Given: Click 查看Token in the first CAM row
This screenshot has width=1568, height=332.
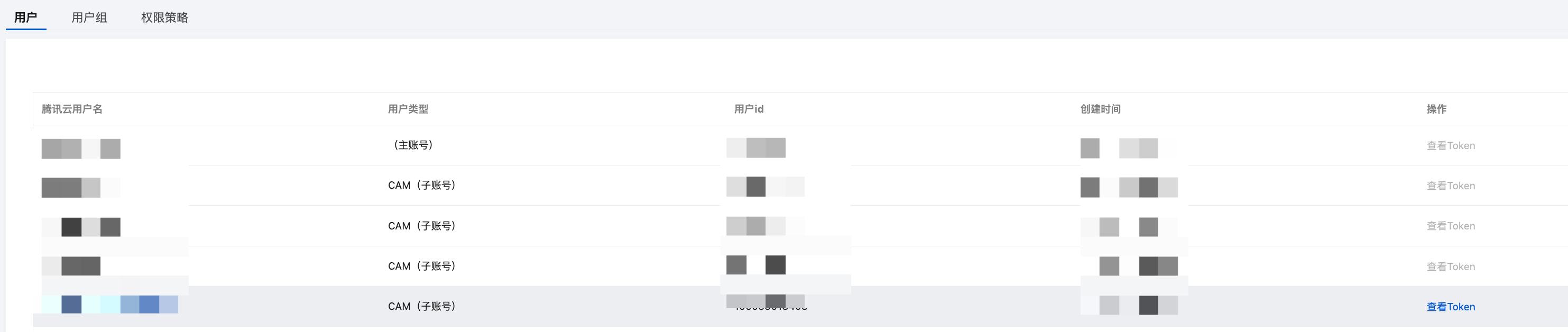Looking at the screenshot, I should pos(1450,186).
